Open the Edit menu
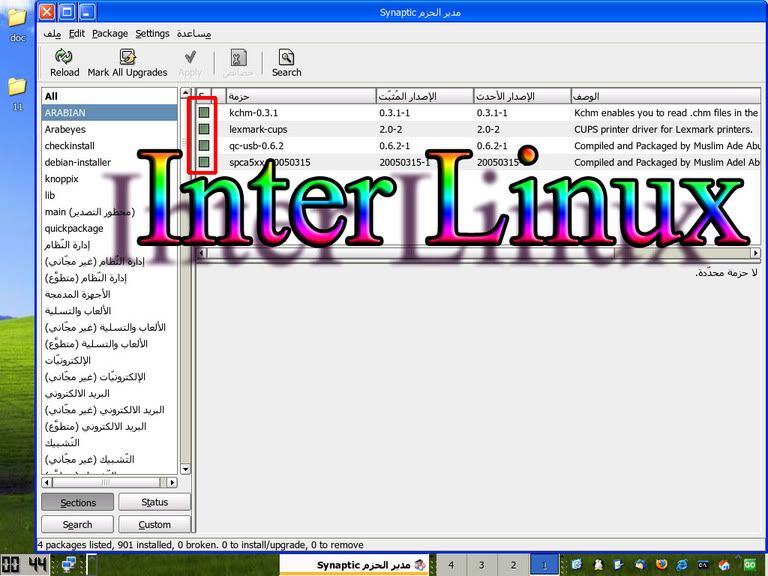Viewport: 768px width, 576px height. tap(76, 34)
